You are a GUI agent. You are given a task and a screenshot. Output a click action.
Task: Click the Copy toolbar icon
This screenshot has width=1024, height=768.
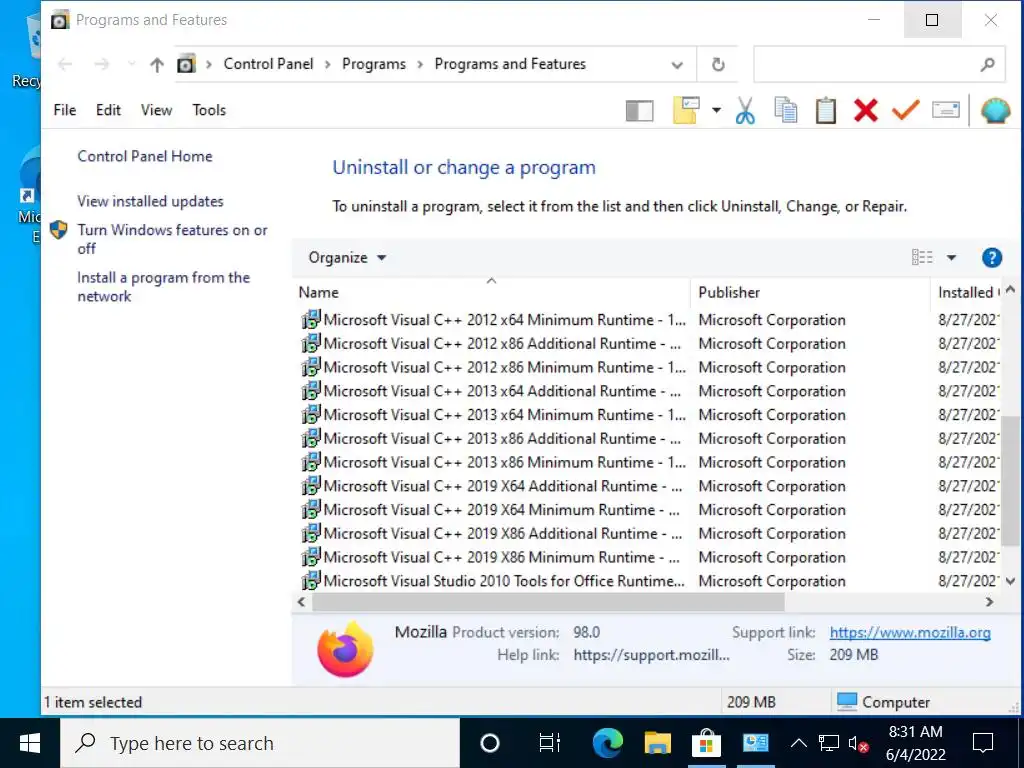(785, 110)
